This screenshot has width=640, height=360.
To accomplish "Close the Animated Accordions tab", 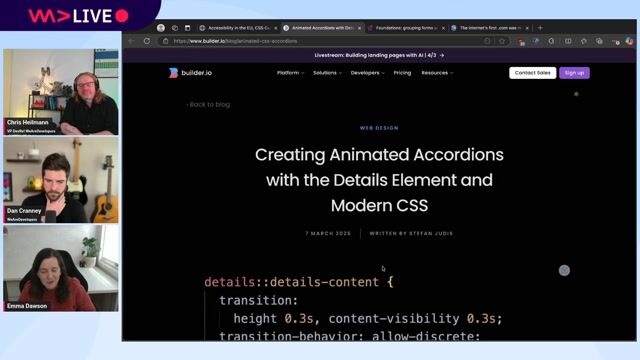I will pyautogui.click(x=359, y=28).
